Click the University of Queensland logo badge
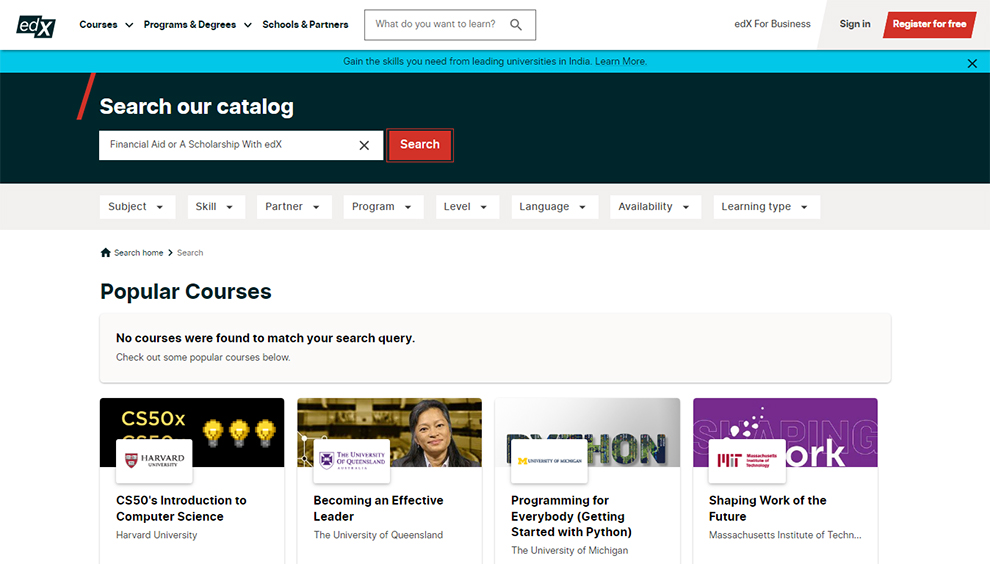Screen dimensions: 990x564 pyautogui.click(x=352, y=460)
